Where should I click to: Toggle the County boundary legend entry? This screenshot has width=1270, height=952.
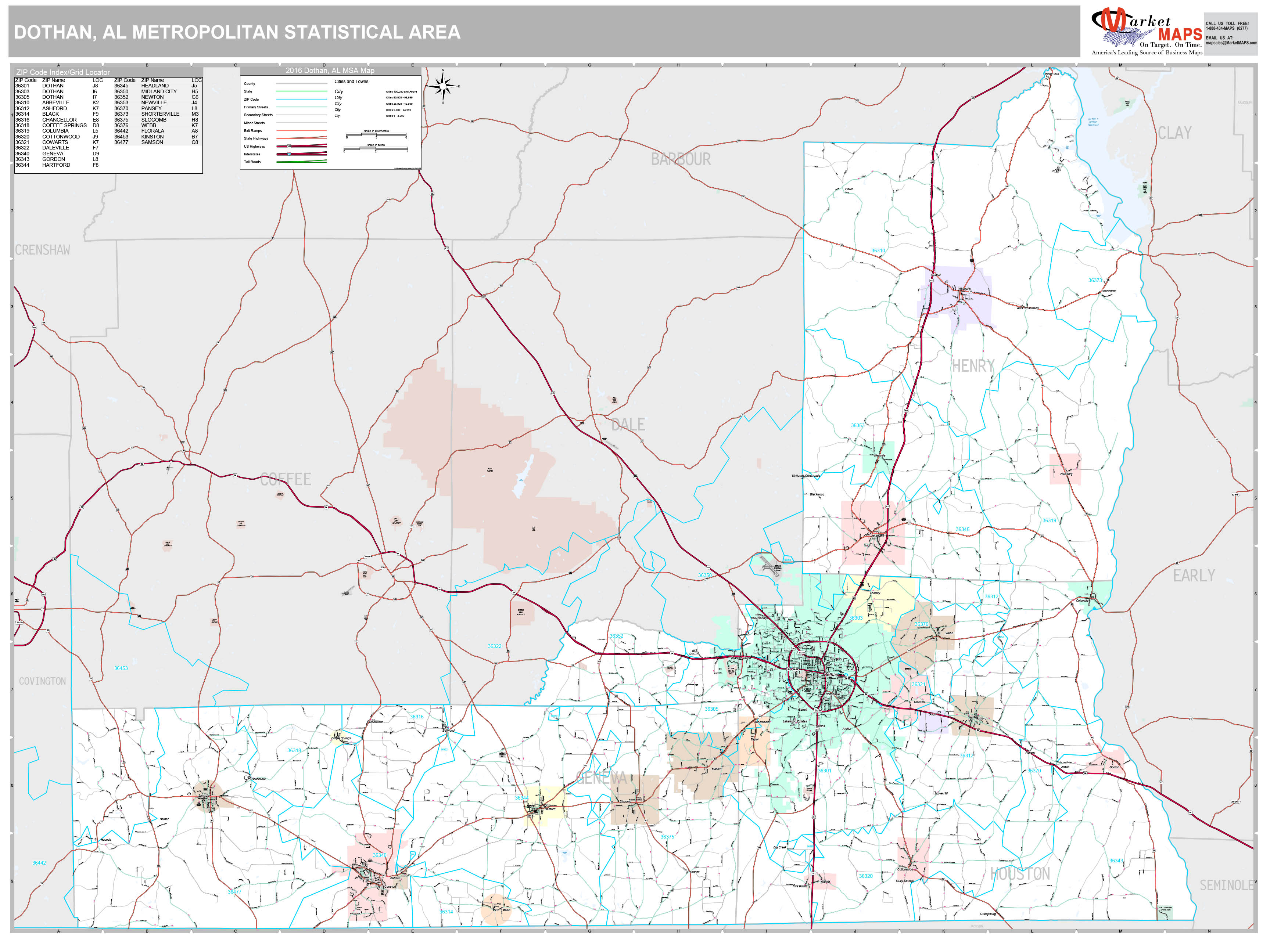tap(301, 84)
